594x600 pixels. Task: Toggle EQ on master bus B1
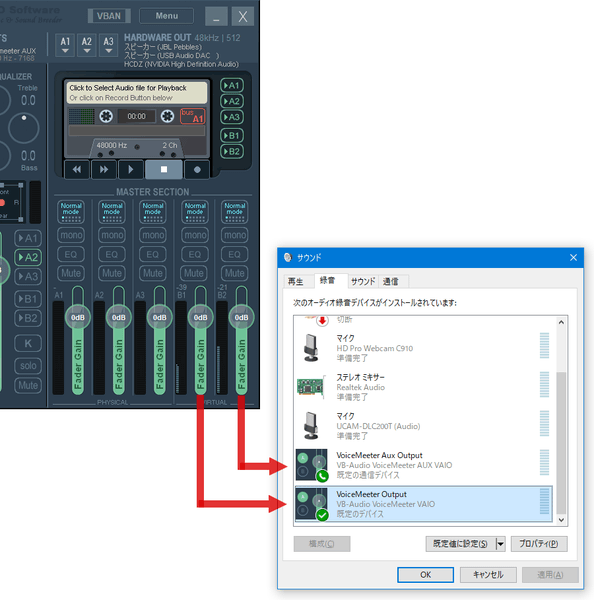pos(195,254)
